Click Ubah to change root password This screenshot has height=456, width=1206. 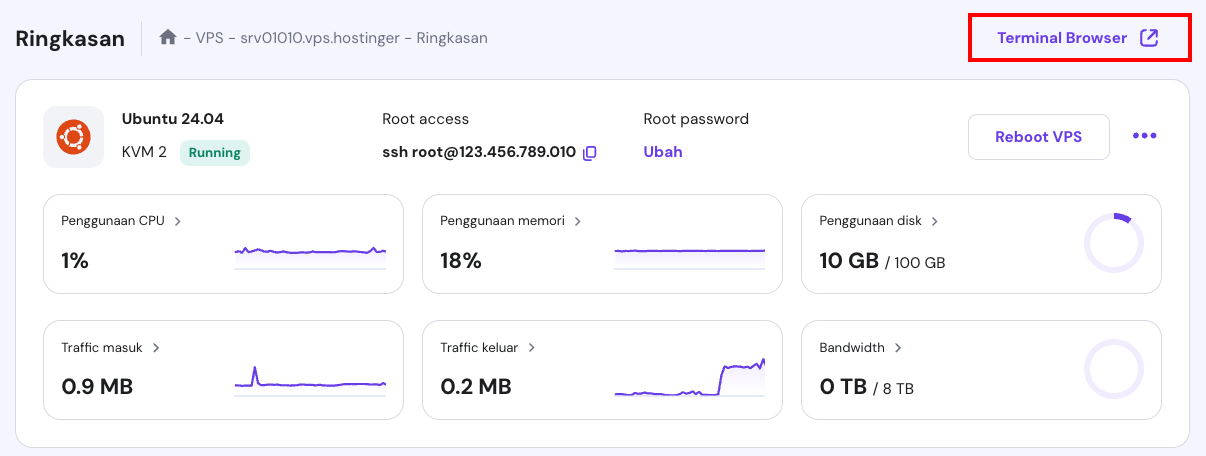point(663,153)
